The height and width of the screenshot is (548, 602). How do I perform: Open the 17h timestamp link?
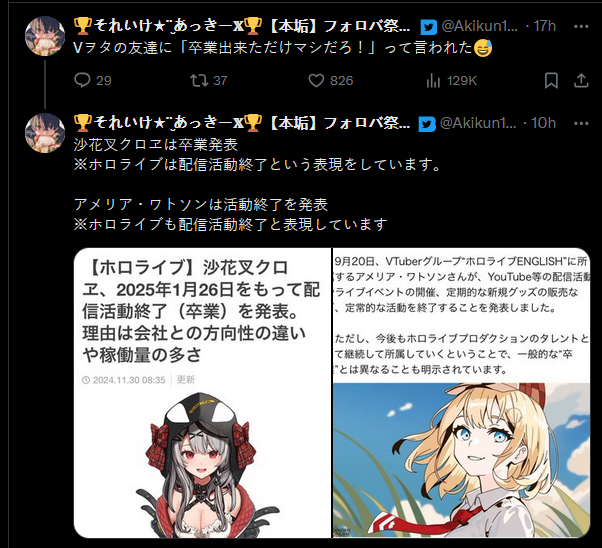pyautogui.click(x=544, y=26)
